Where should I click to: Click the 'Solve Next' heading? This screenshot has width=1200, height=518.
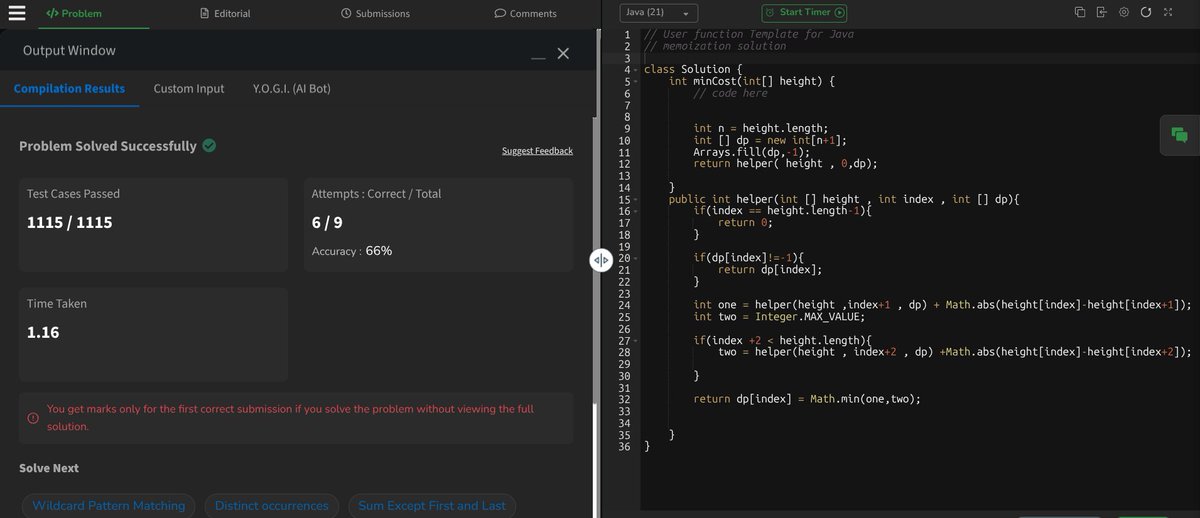(49, 468)
